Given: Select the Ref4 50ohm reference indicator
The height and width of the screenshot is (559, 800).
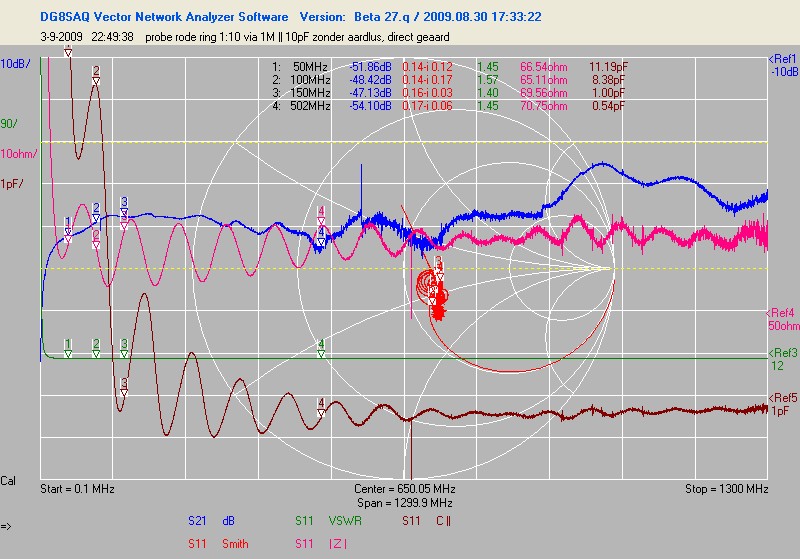Looking at the screenshot, I should [782, 320].
